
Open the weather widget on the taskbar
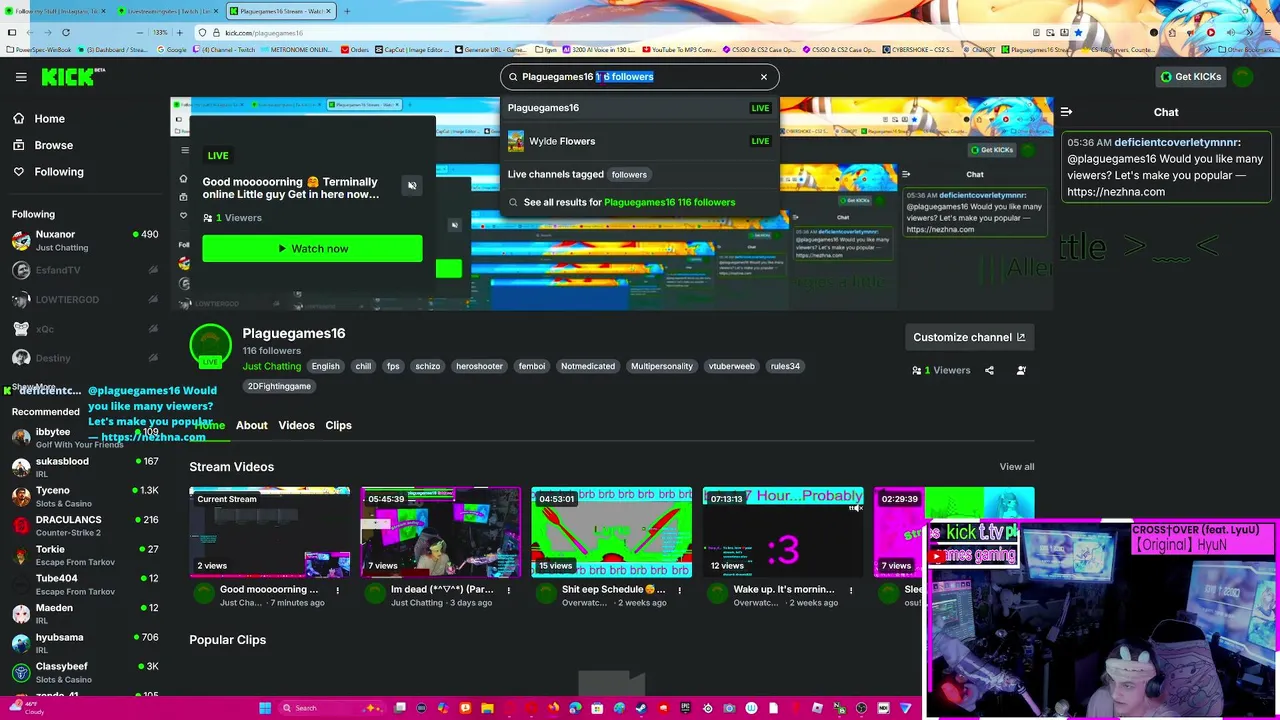25,708
